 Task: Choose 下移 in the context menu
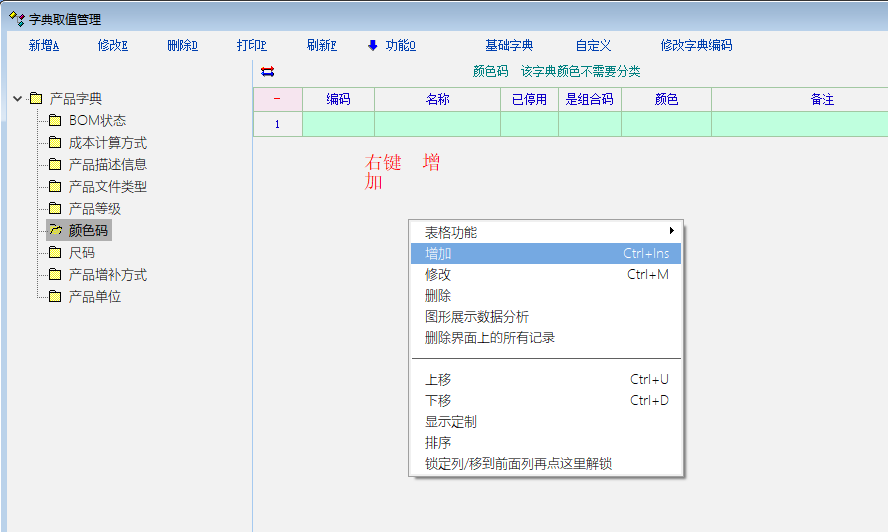546,400
